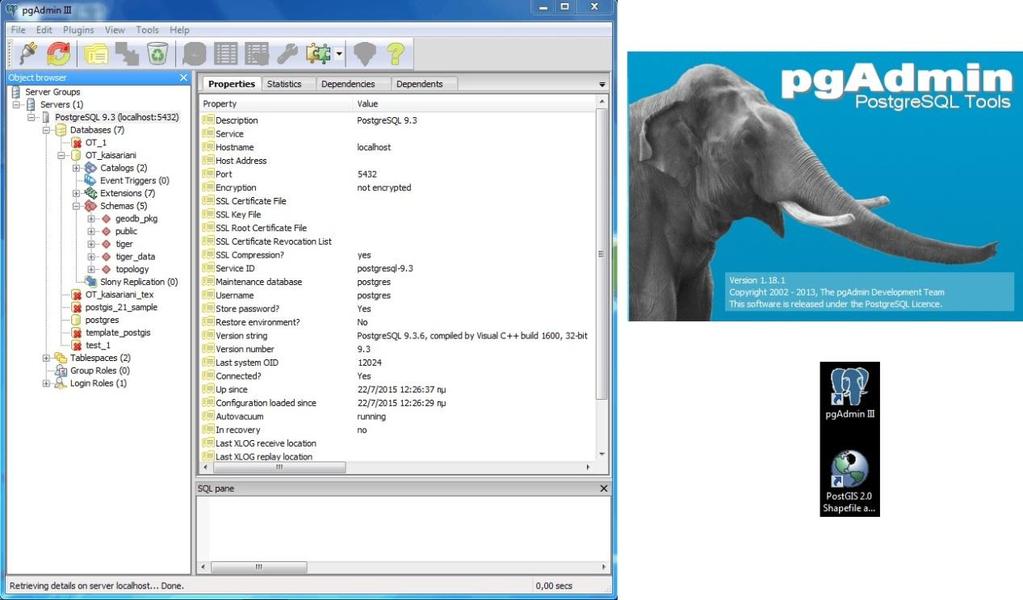
Task: Select the Properties tab
Action: [x=232, y=84]
